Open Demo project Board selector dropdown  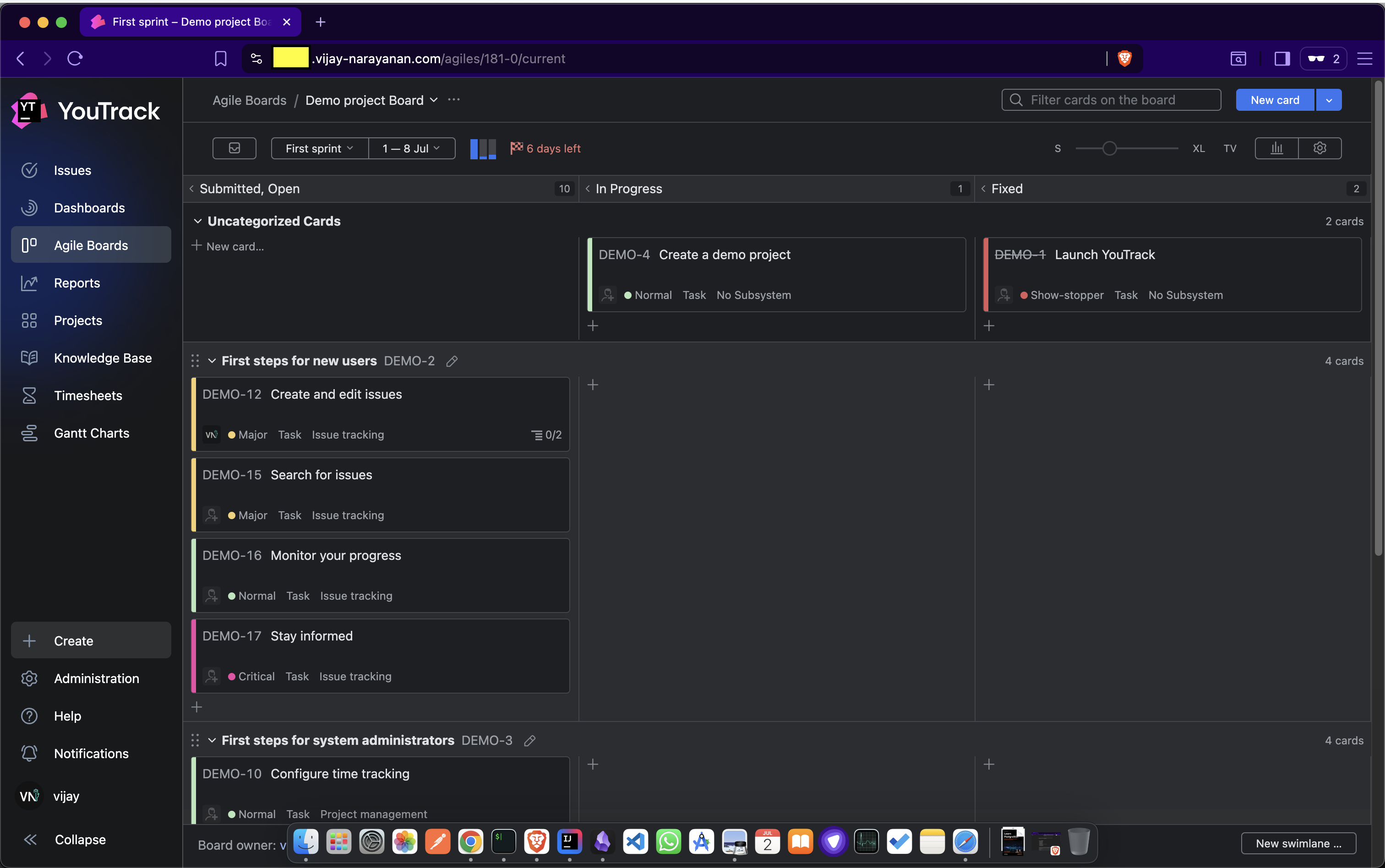point(371,100)
